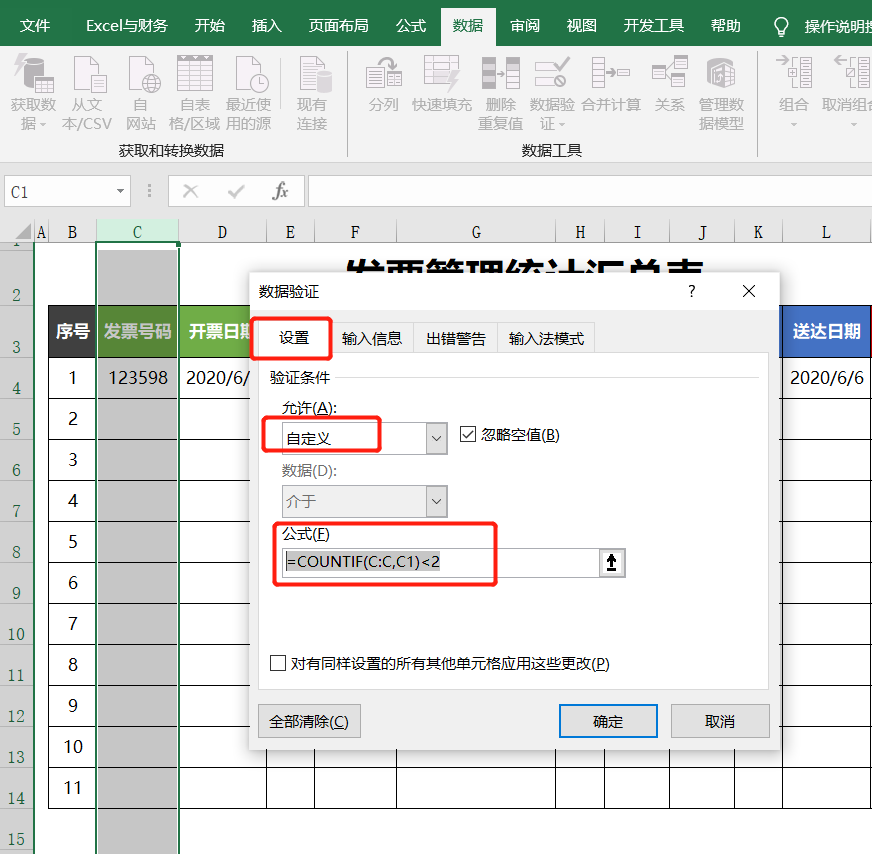Expand the 允许 dropdown showing 自定义
Screen dimensions: 872x854
436,437
